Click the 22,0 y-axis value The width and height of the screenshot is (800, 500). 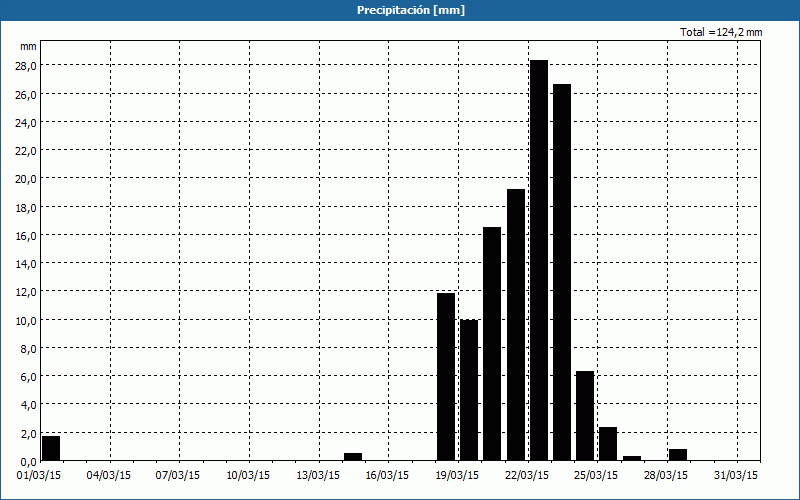click(x=26, y=151)
